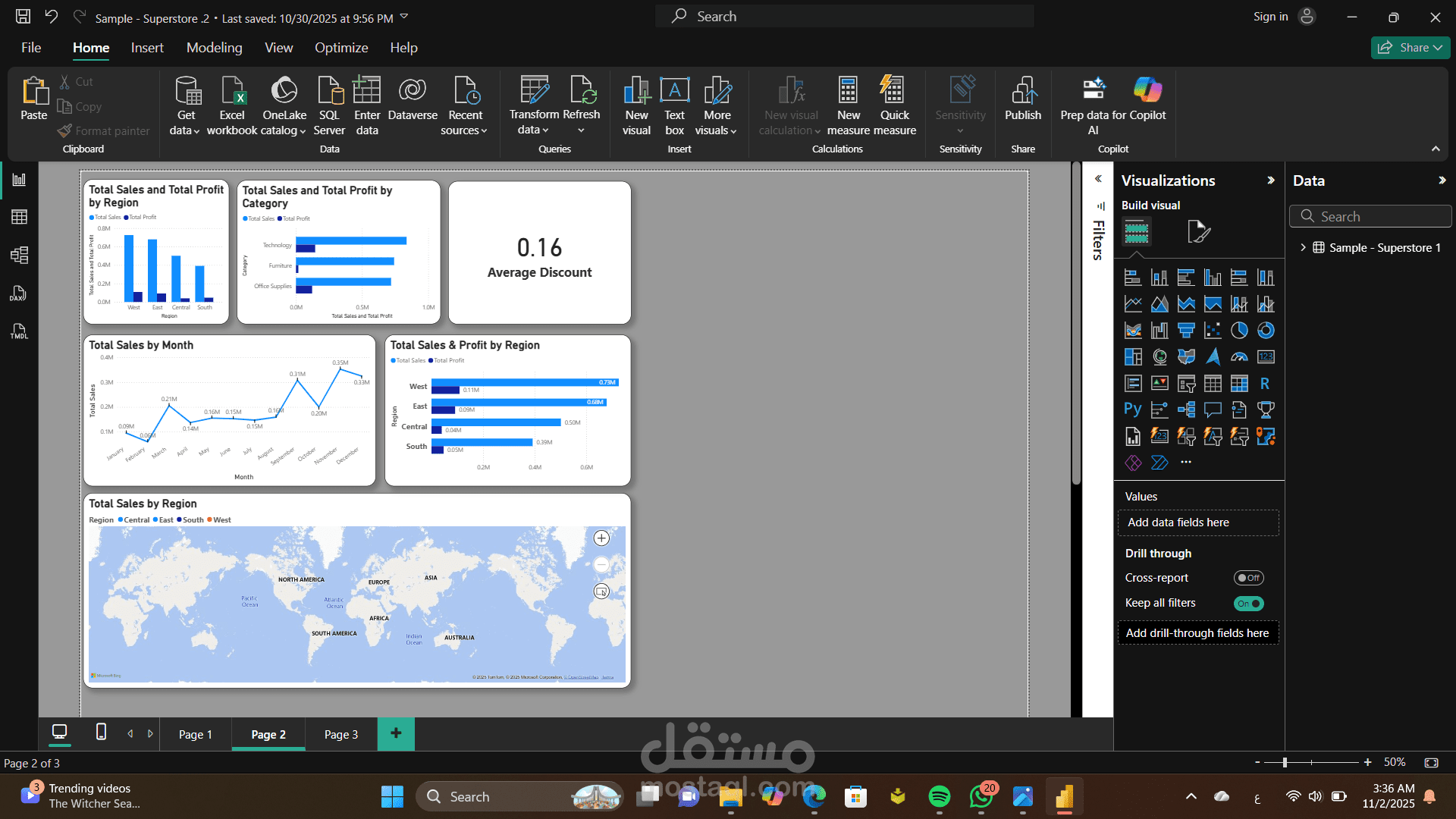
Task: Open the Modeling ribbon tab
Action: (x=214, y=48)
